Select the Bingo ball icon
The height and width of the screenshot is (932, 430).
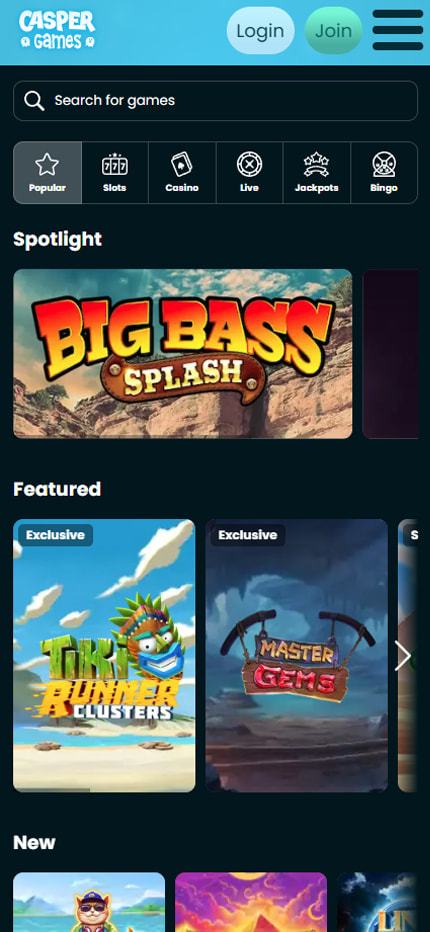[384, 165]
